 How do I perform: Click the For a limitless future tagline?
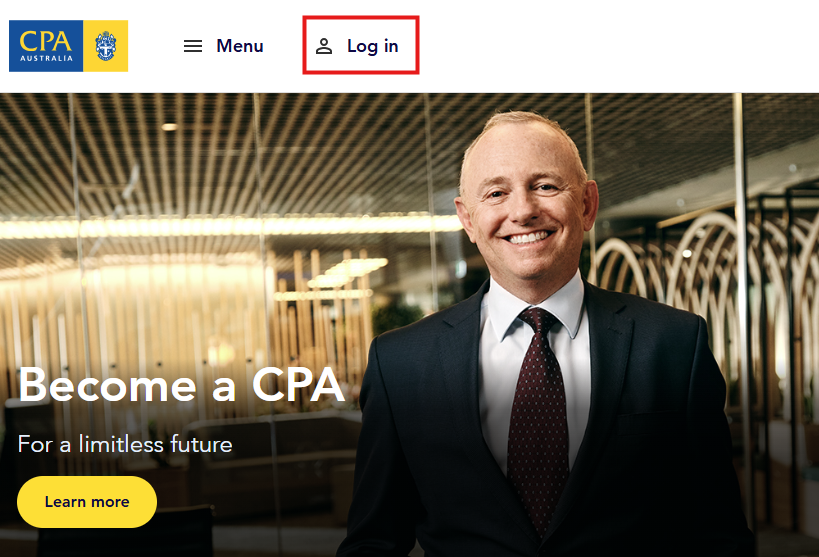coord(125,445)
